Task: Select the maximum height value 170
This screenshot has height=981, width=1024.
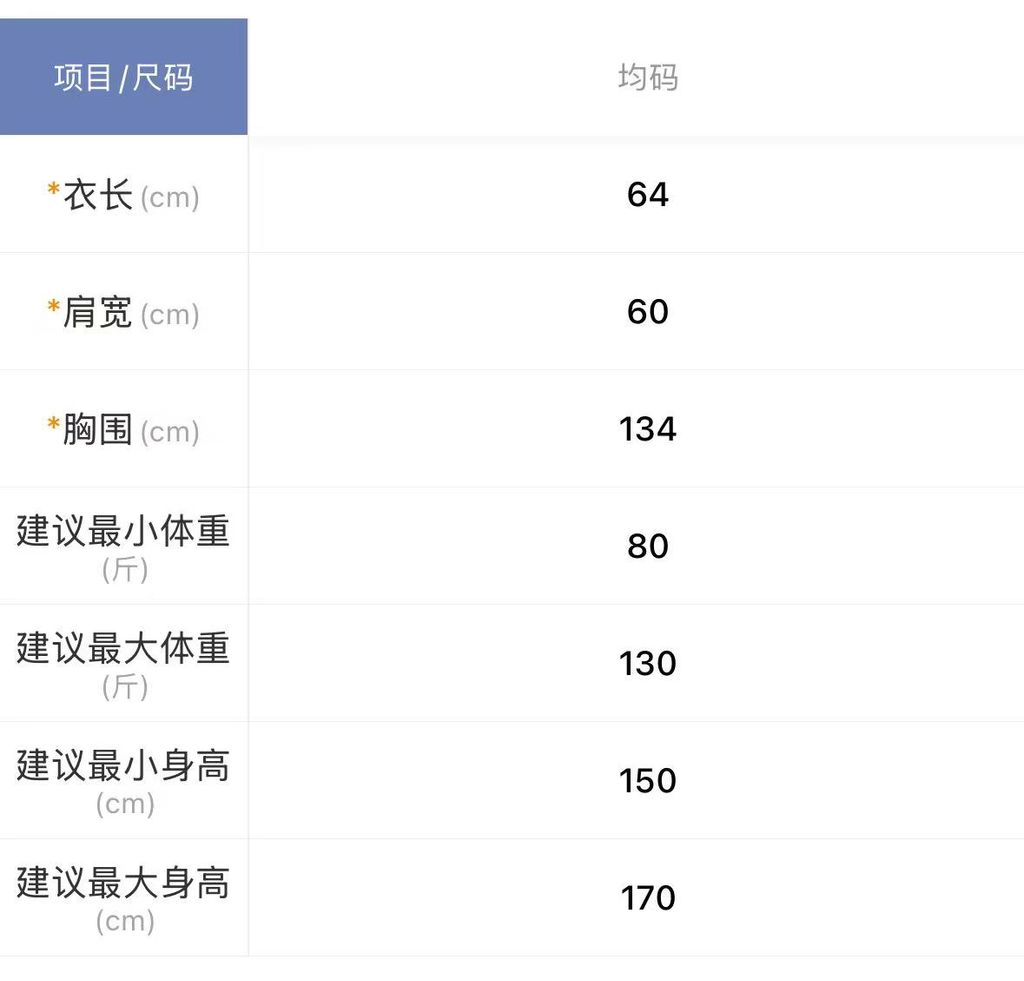Action: point(647,898)
